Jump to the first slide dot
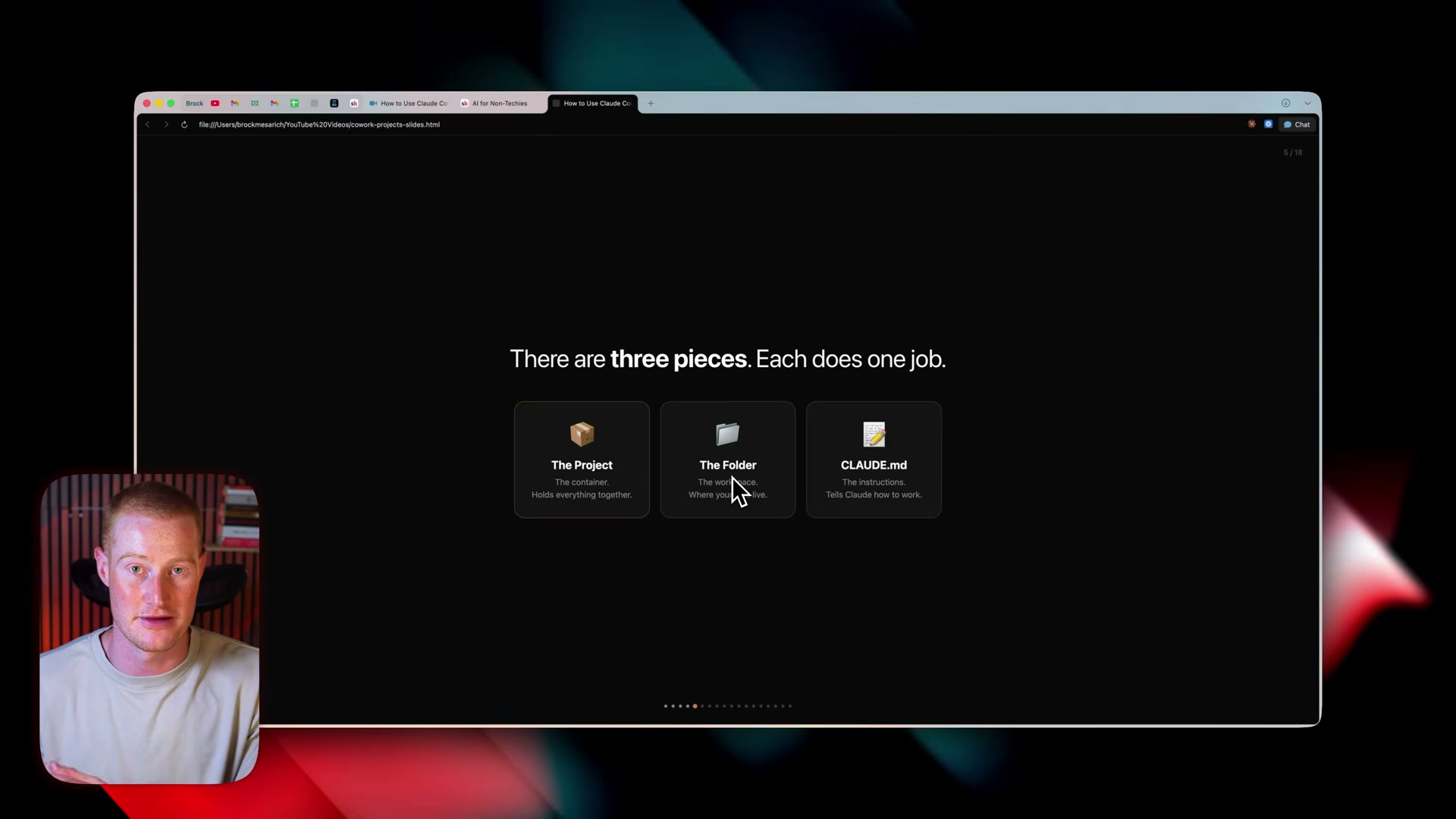 point(666,706)
